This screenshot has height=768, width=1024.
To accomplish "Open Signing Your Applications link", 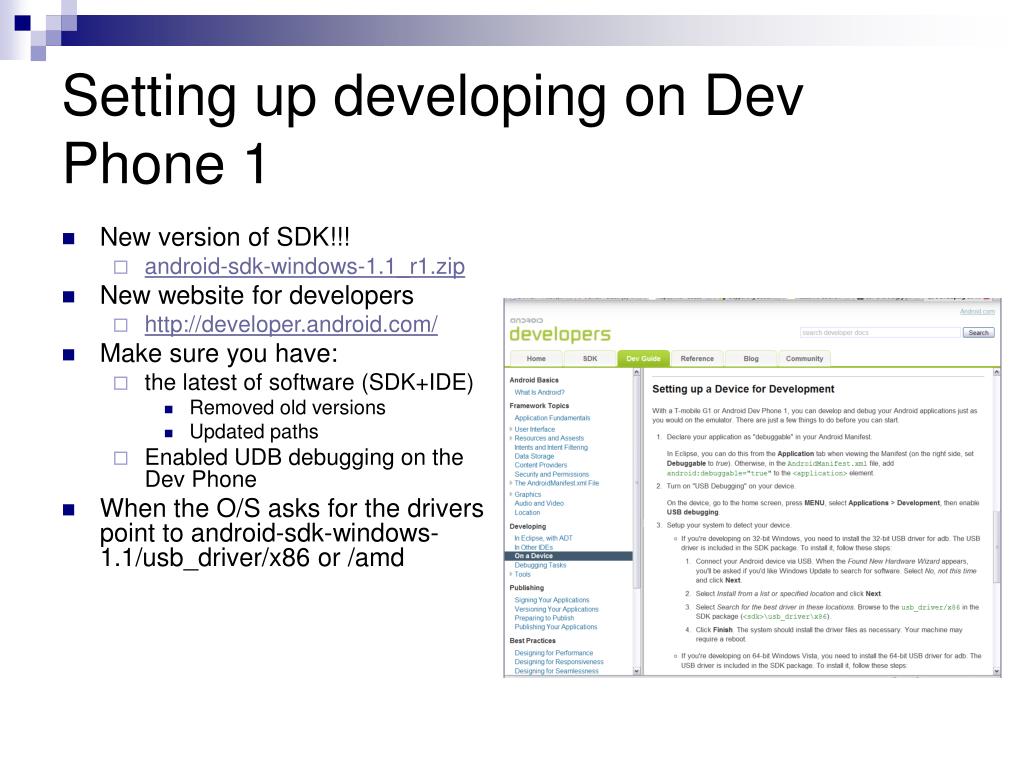I will (x=552, y=600).
